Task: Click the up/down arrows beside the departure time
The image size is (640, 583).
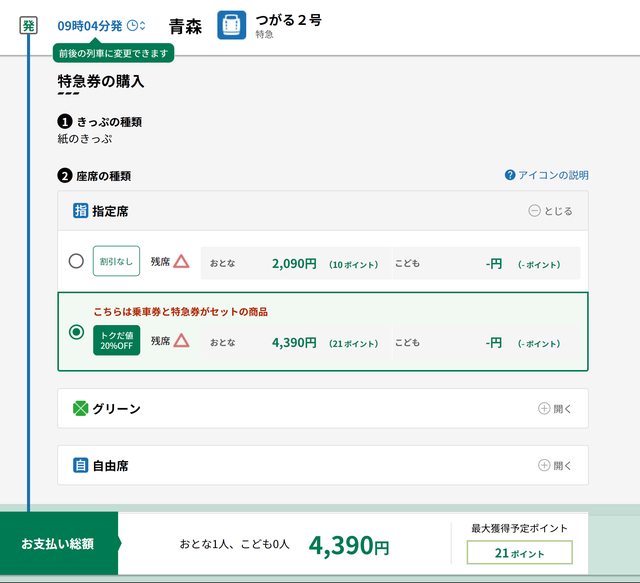Action: (x=143, y=25)
